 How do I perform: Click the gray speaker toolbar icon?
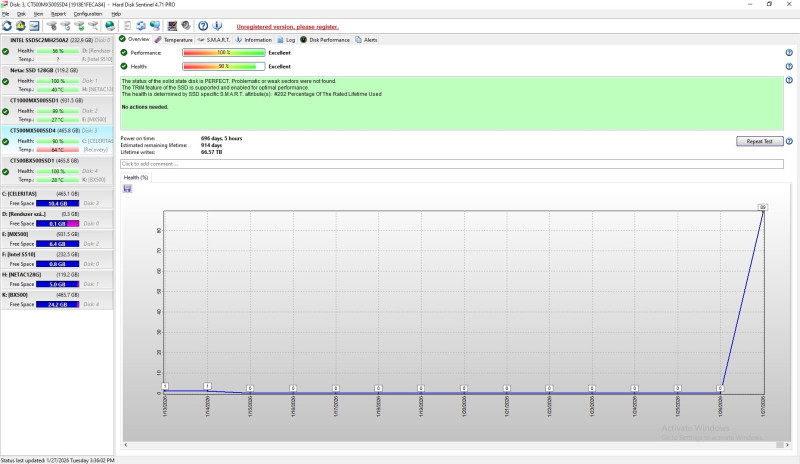(186, 26)
